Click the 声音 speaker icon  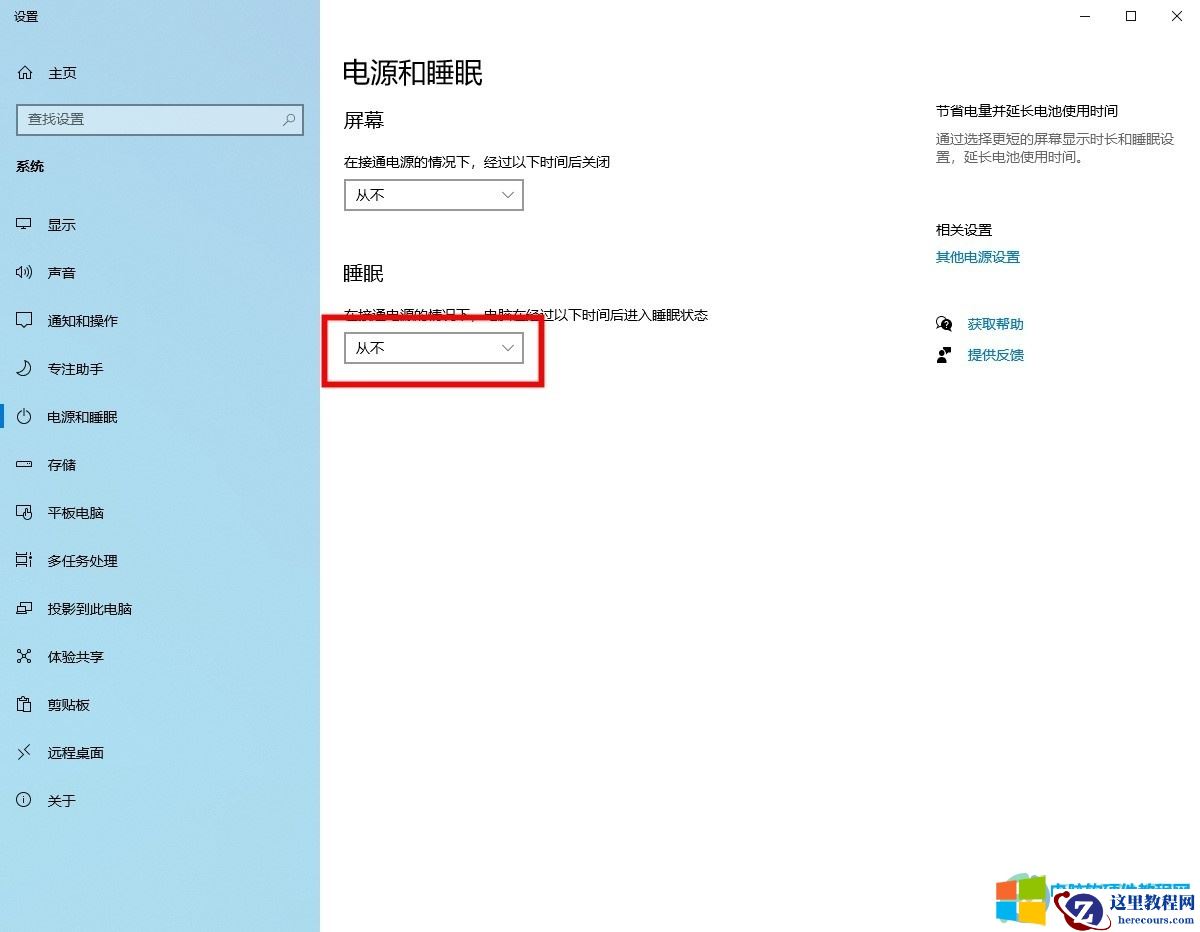pyautogui.click(x=24, y=272)
